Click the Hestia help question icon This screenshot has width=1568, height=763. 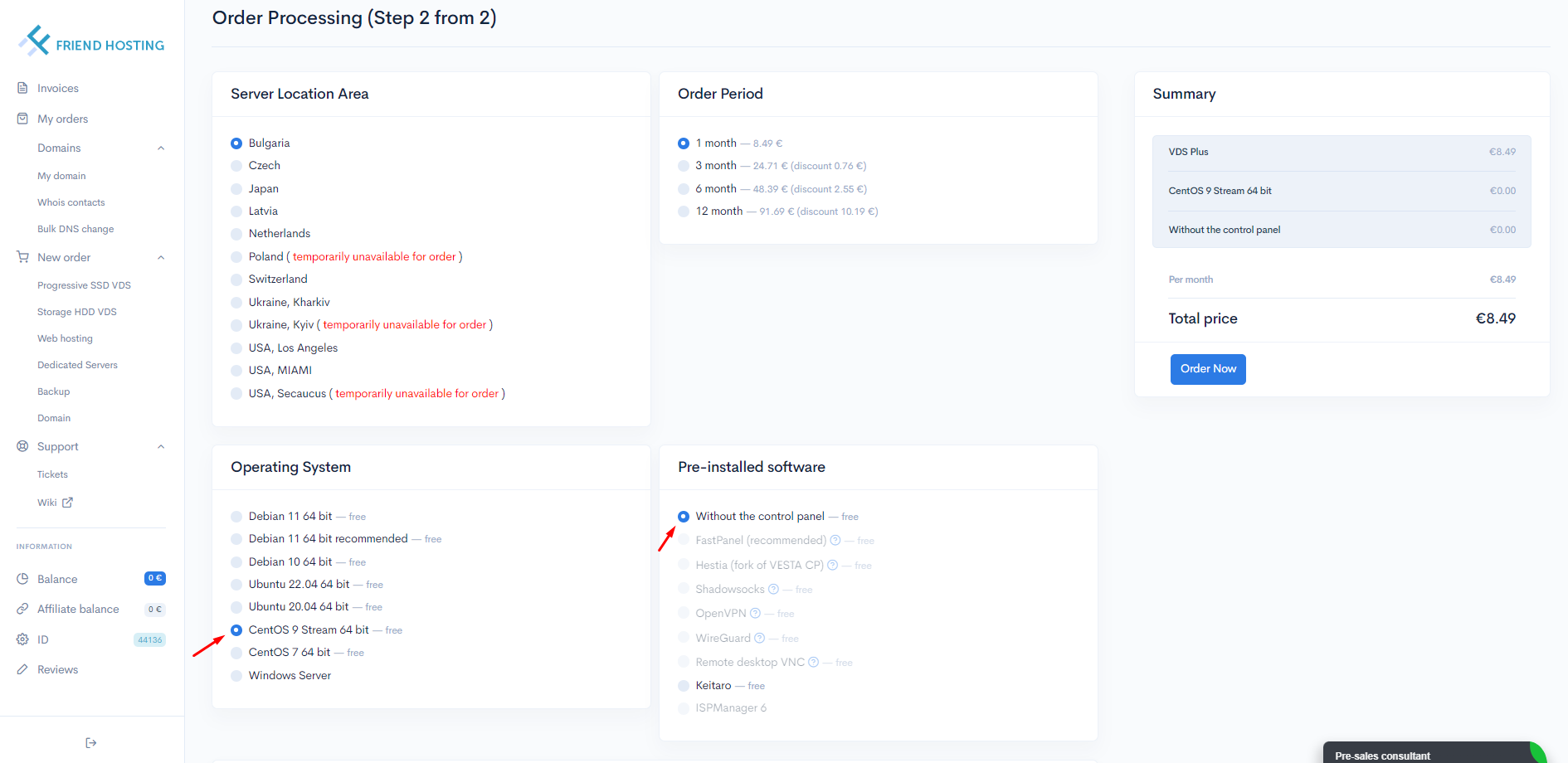pos(832,566)
